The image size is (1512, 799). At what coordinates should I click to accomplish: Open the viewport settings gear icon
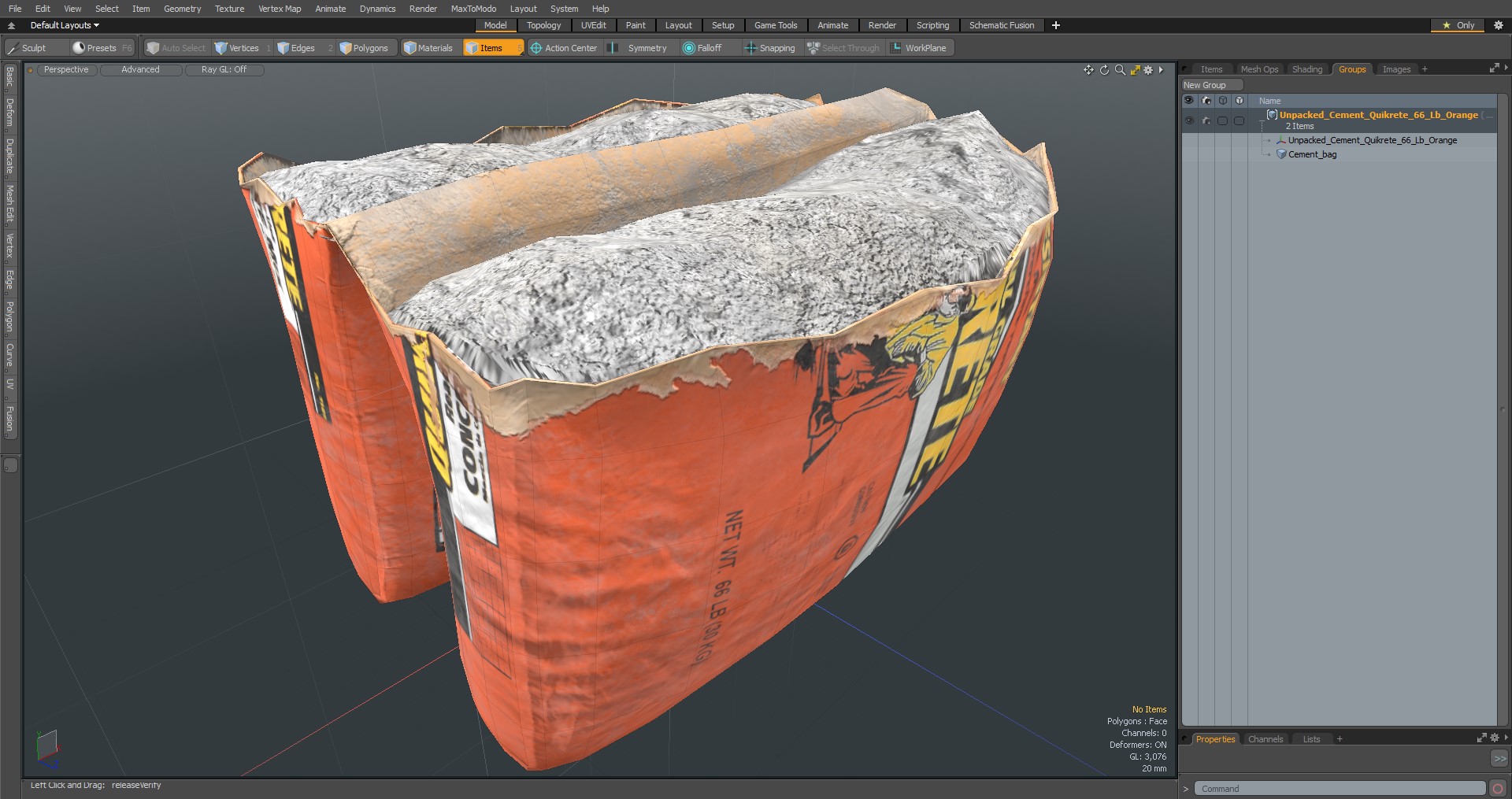click(x=1148, y=70)
